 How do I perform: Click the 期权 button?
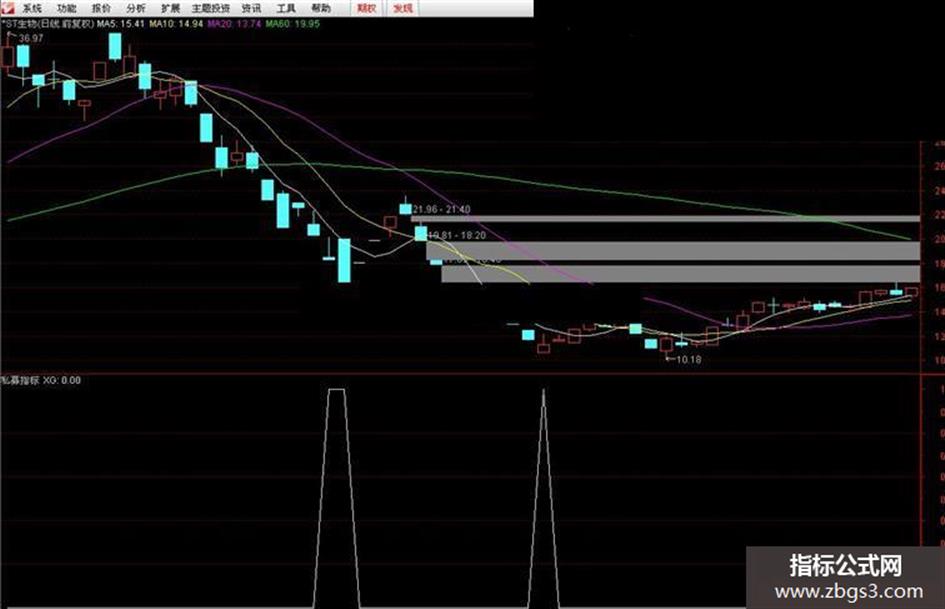click(366, 8)
